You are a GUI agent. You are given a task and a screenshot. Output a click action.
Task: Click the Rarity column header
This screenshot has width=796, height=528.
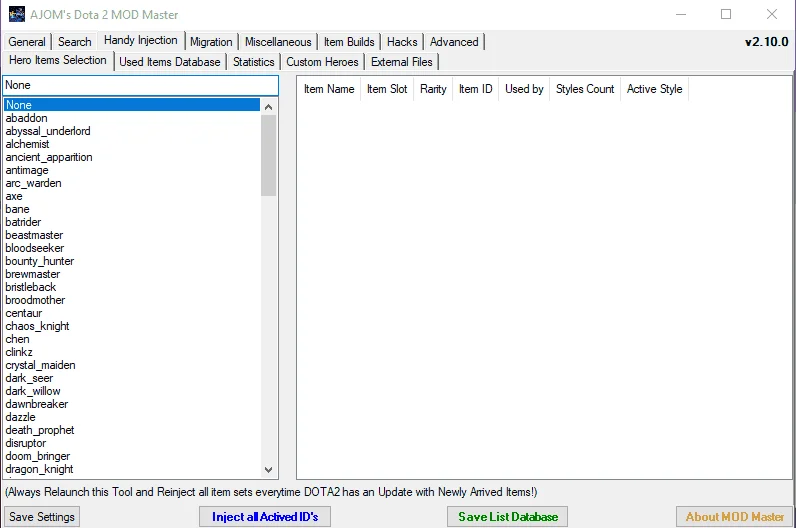[433, 89]
